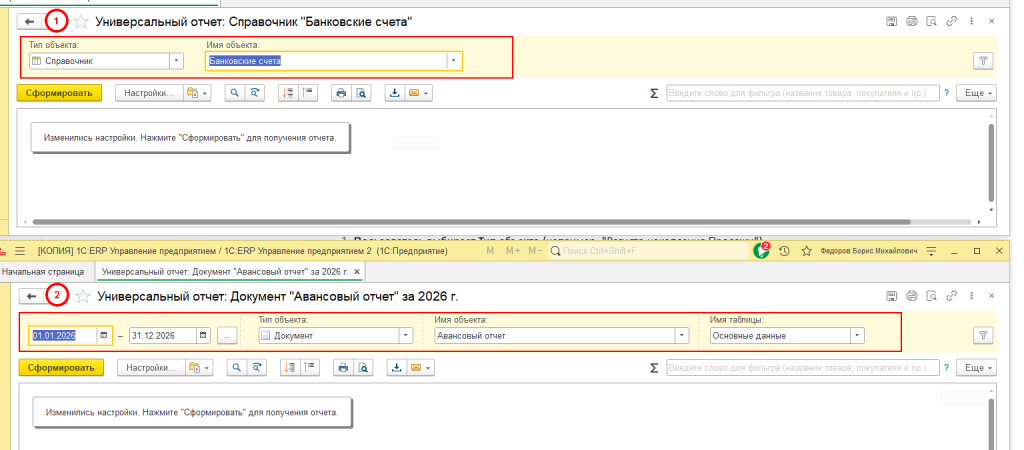The width and height of the screenshot is (1024, 450).
Task: Click the print icon in the Авансовый отчет toolbar
Action: click(342, 368)
